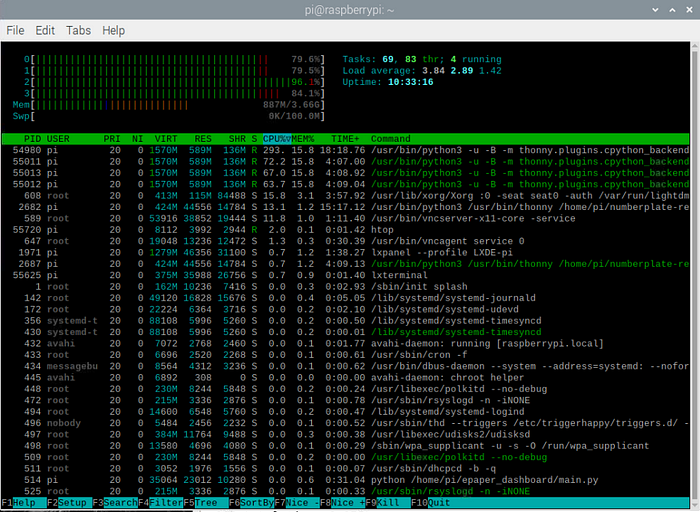This screenshot has height=512, width=700.
Task: Select the epaper_dashboard main.py row
Action: click(346, 480)
